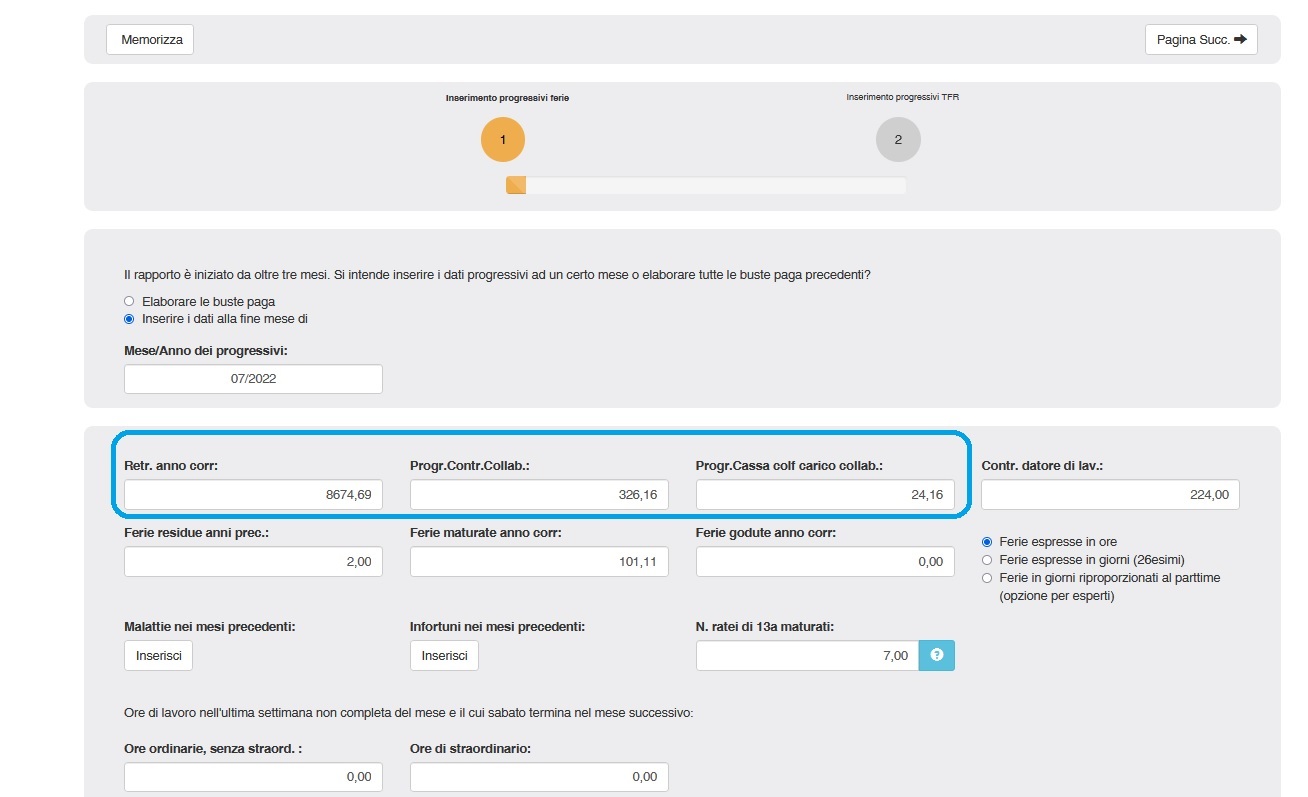The image size is (1308, 797).
Task: Click Inserisci under Infortuni nei mesi precedenti
Action: [x=444, y=655]
